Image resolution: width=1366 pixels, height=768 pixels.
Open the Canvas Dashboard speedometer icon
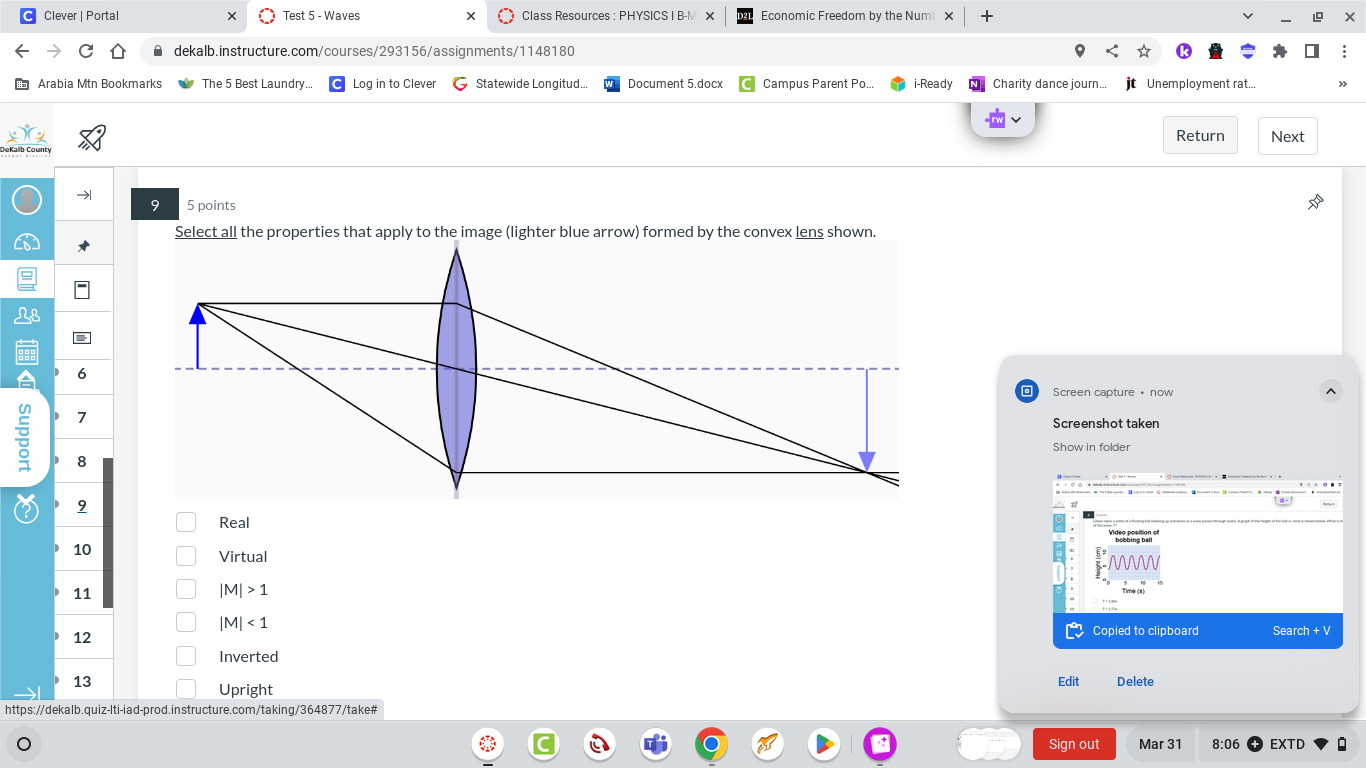pyautogui.click(x=27, y=243)
